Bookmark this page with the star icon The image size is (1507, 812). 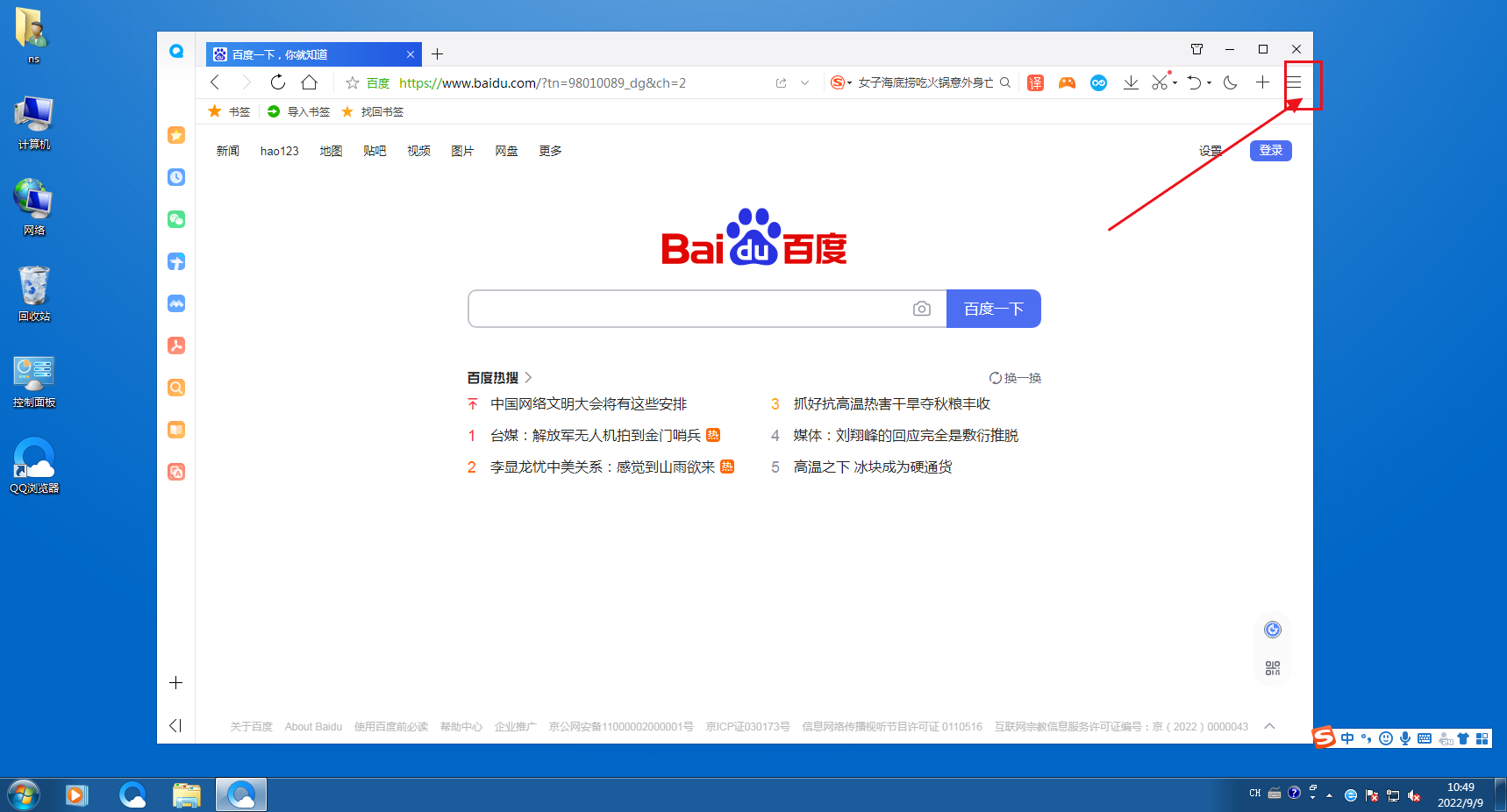pyautogui.click(x=353, y=83)
